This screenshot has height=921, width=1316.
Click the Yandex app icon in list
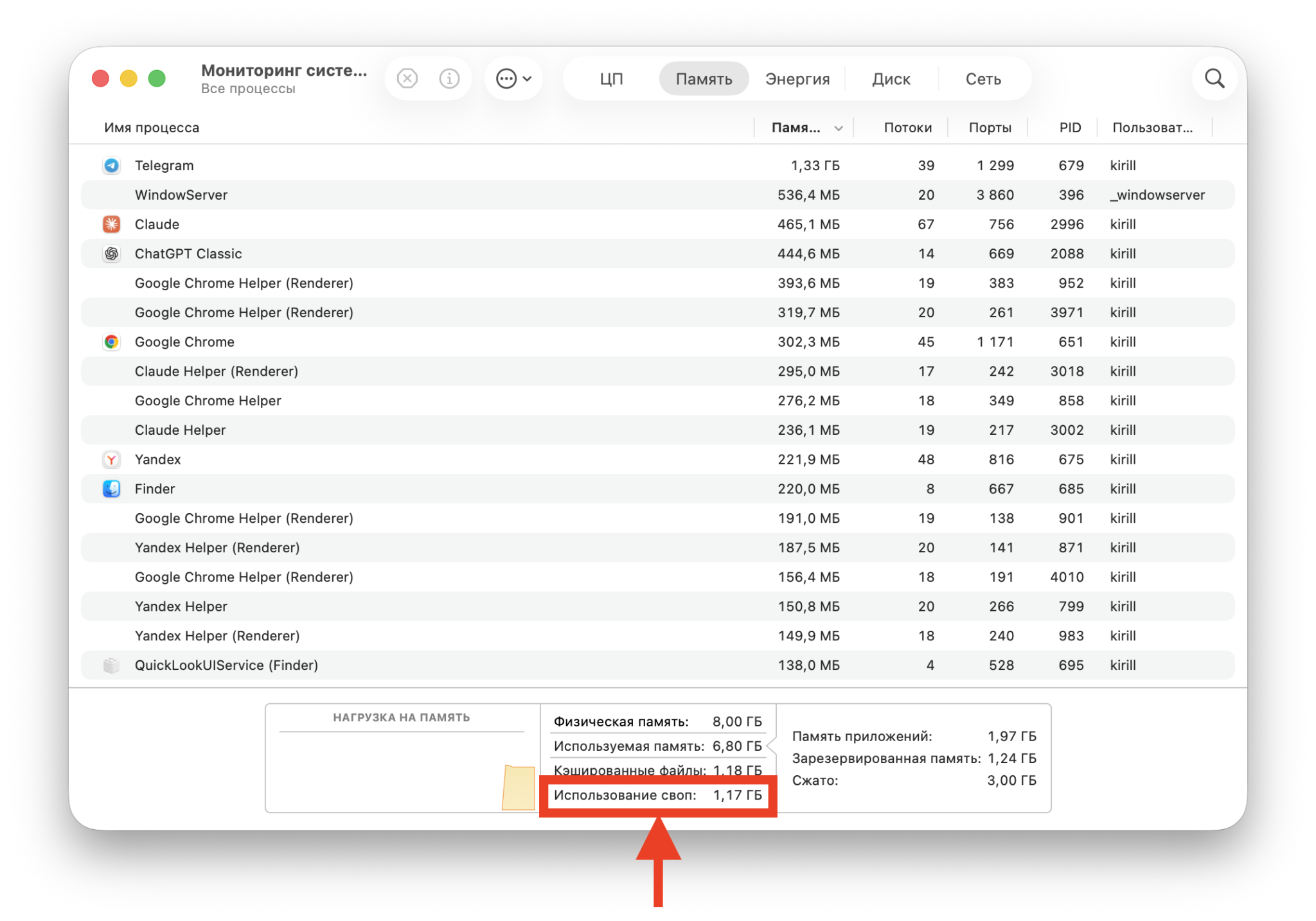pos(111,459)
